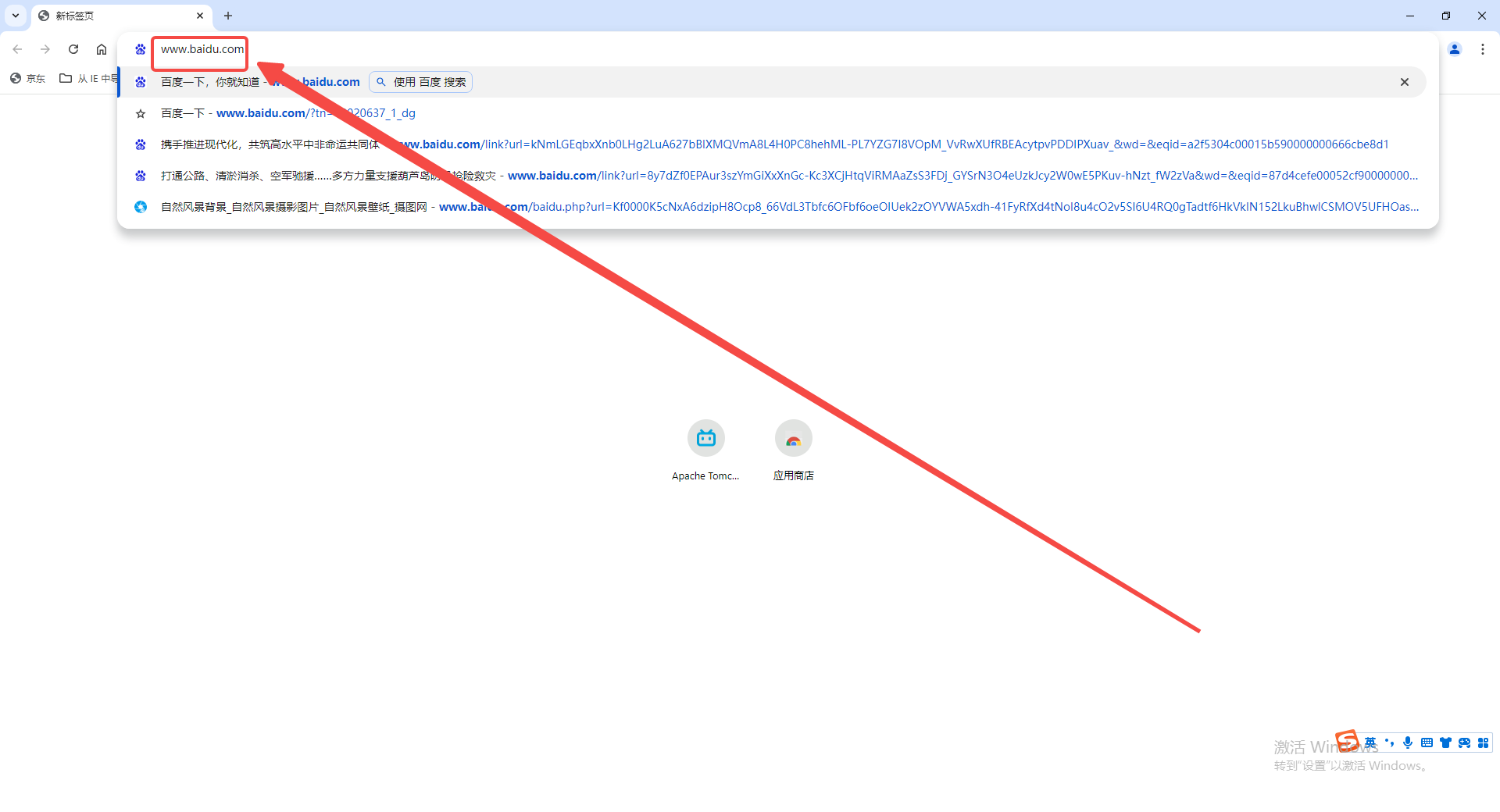Restore down the Chrome window
Viewport: 1500px width, 812px height.
[1446, 16]
